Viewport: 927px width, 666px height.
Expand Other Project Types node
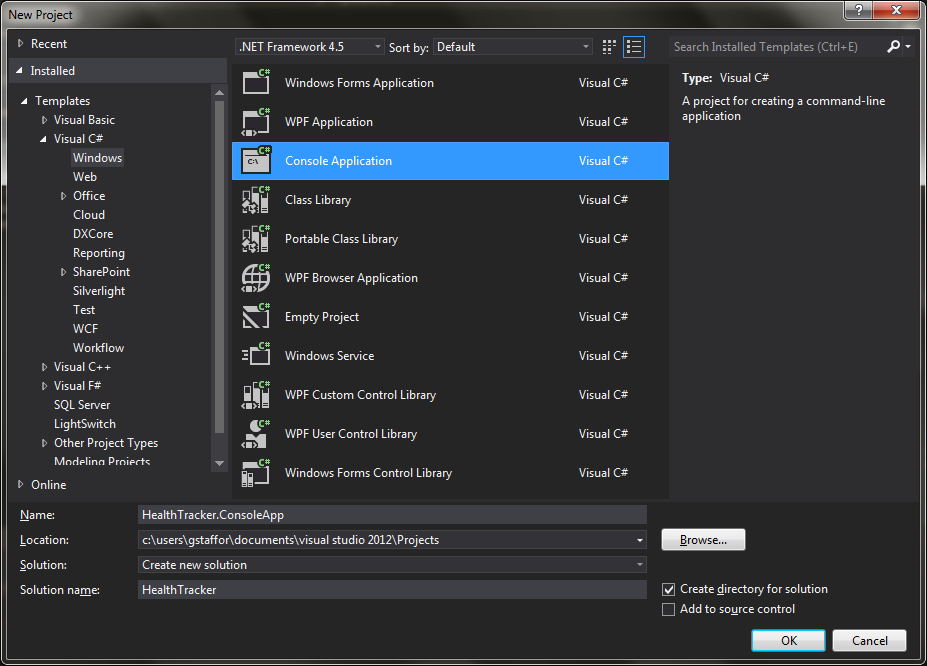point(44,443)
